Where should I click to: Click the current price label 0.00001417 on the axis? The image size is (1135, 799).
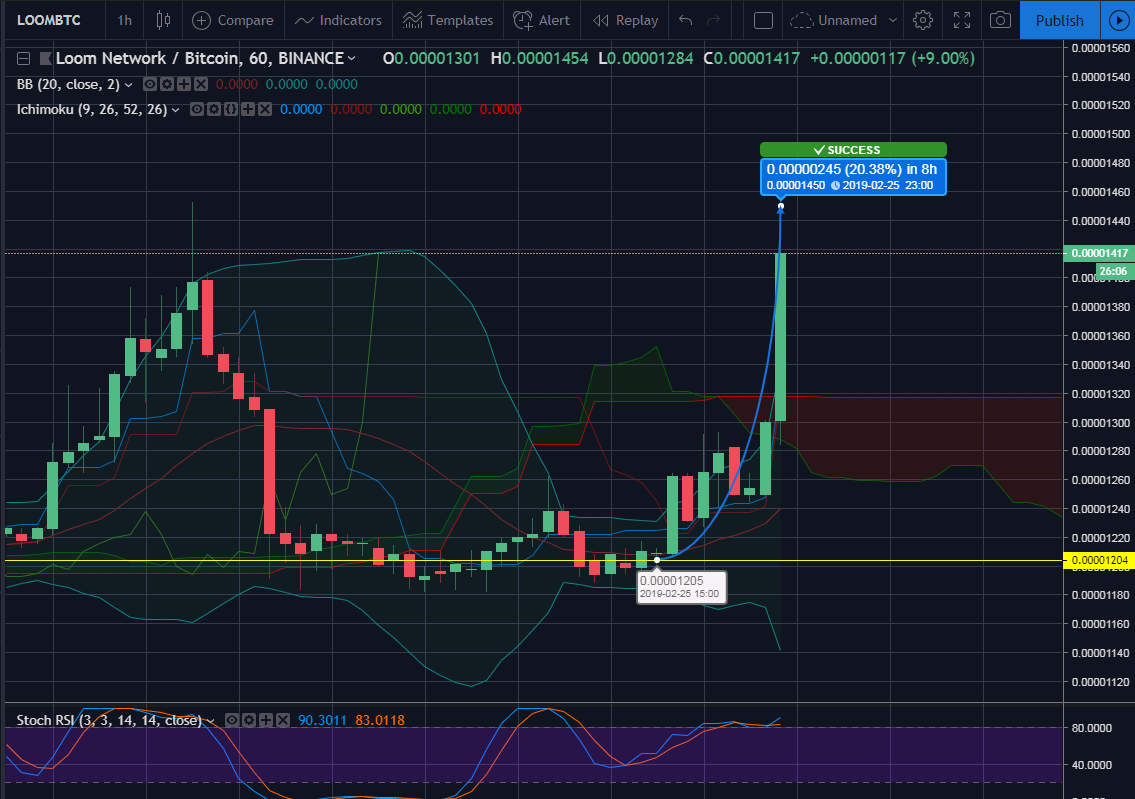(1099, 253)
